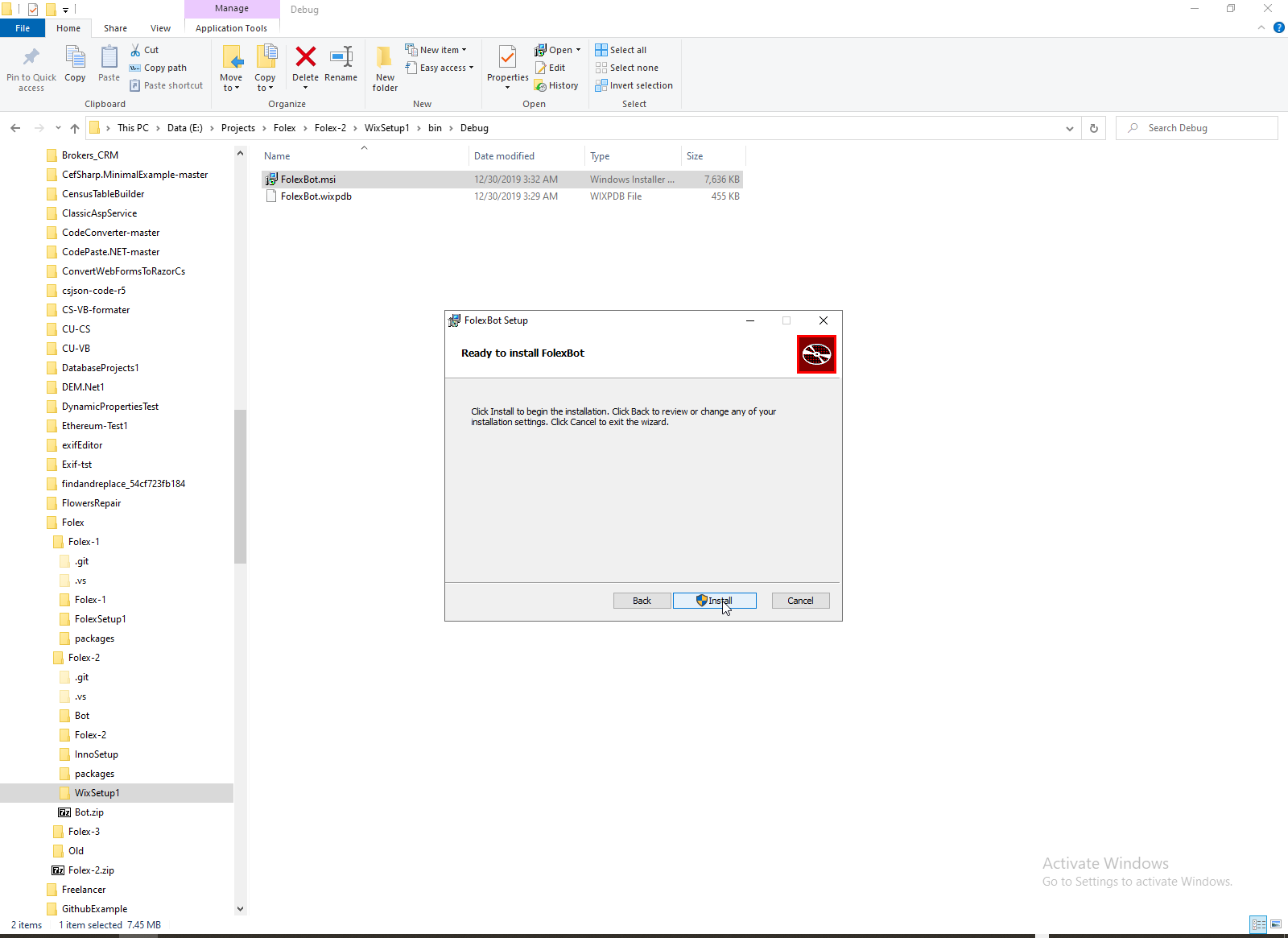The image size is (1288, 938).
Task: Click Copy path in ribbon
Action: [158, 68]
